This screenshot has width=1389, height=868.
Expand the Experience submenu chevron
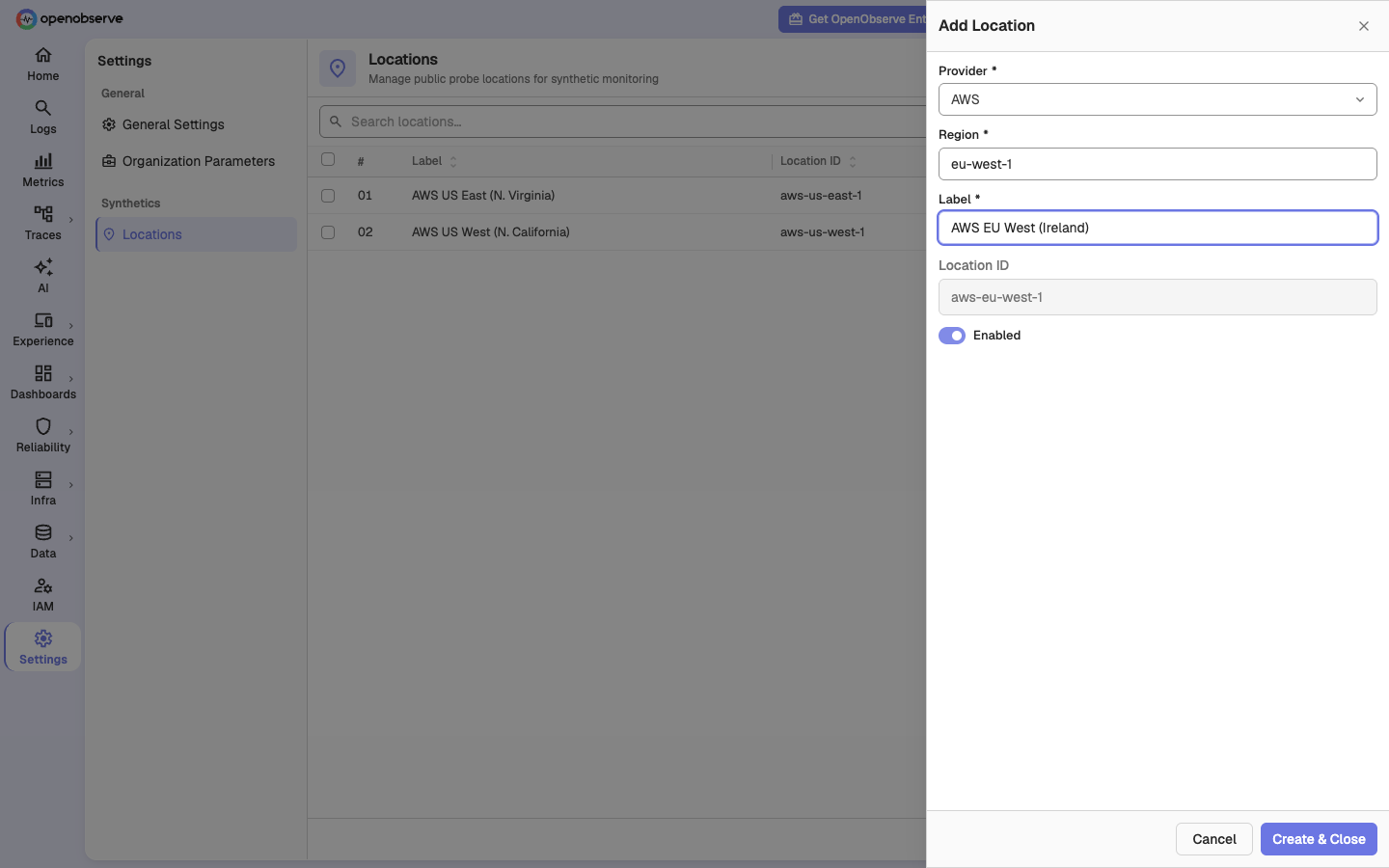tap(71, 326)
